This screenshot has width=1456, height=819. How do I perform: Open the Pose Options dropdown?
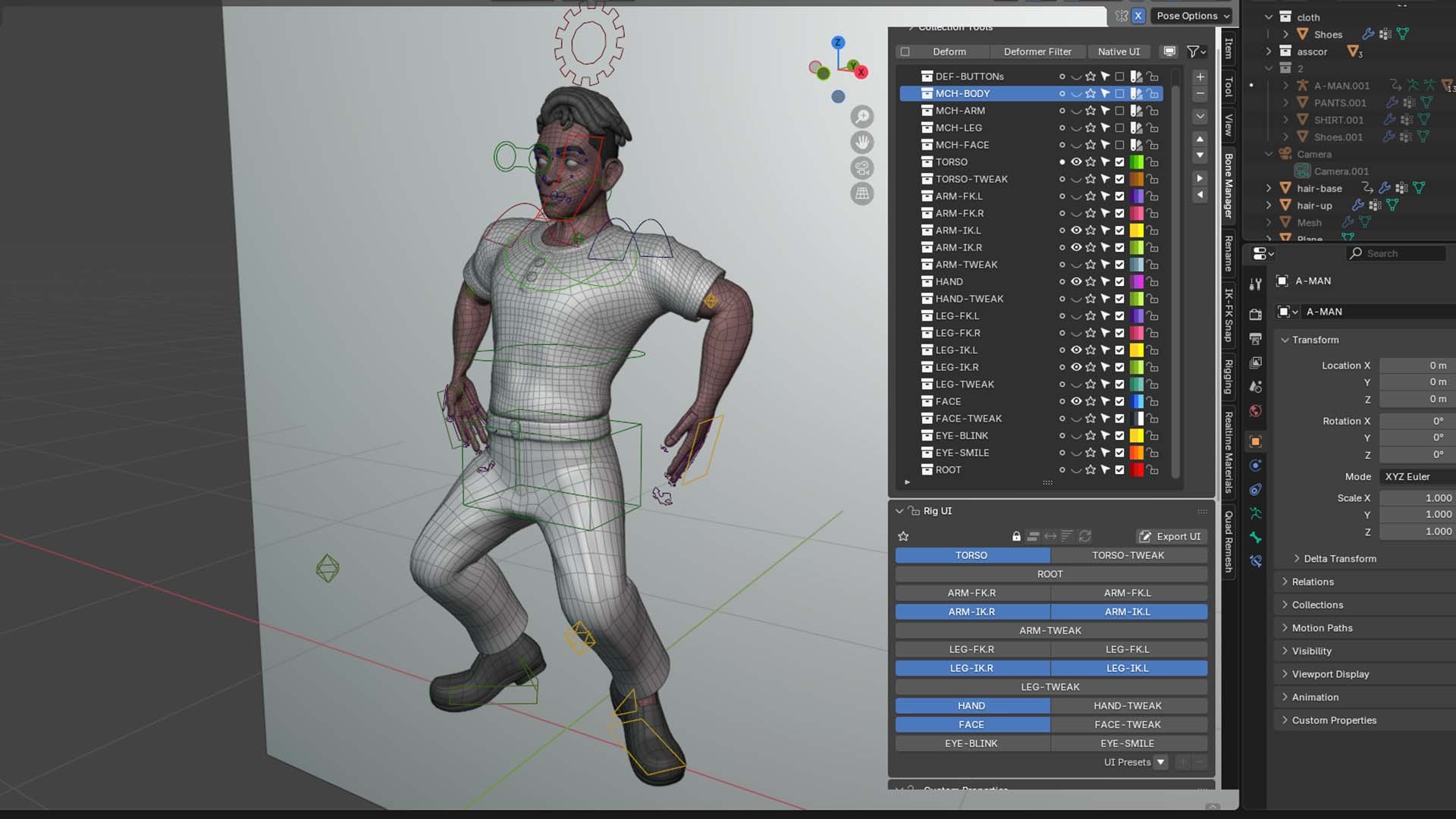pyautogui.click(x=1193, y=15)
